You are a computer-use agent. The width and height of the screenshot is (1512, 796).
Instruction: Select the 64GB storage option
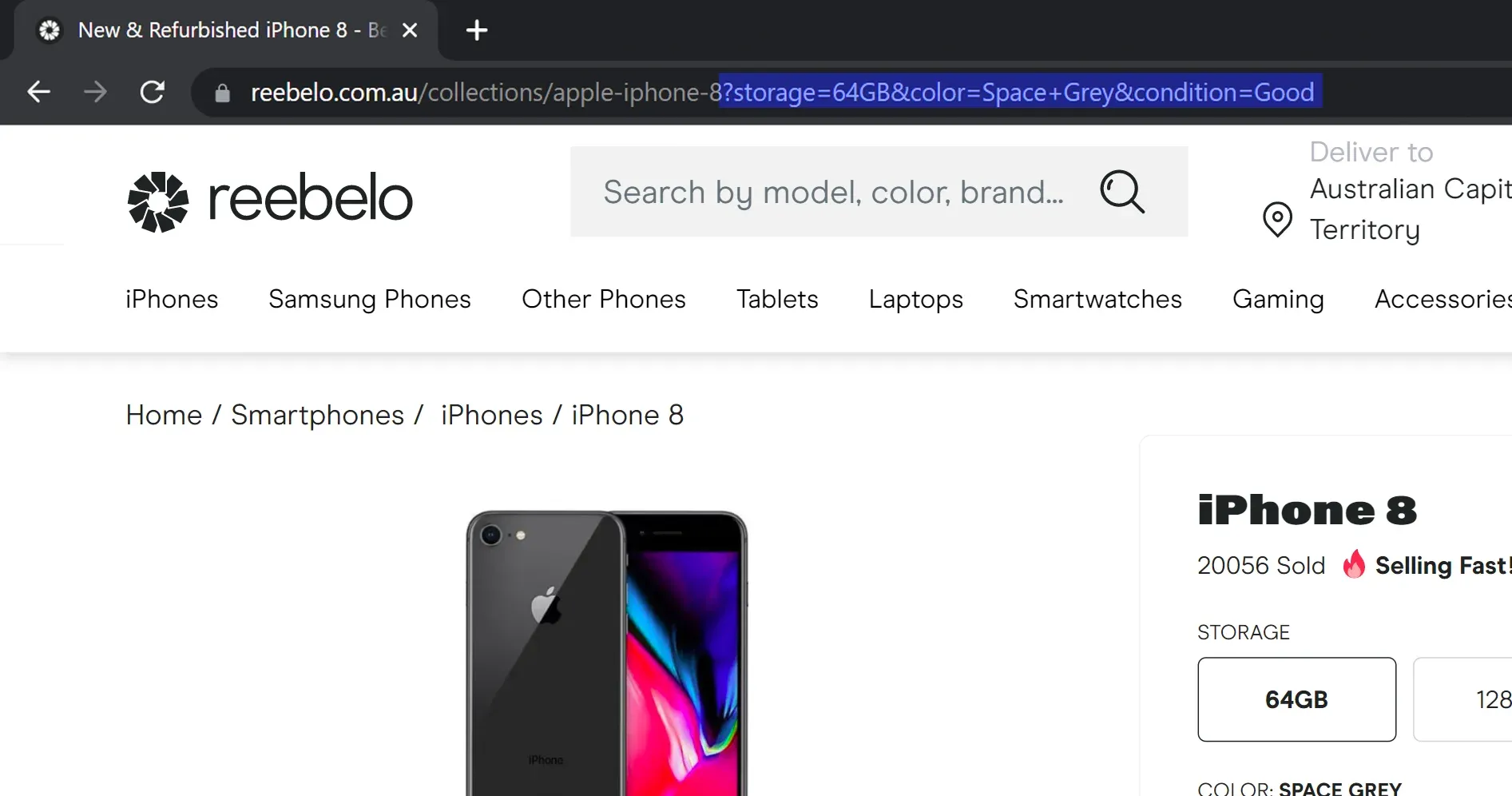tap(1296, 699)
